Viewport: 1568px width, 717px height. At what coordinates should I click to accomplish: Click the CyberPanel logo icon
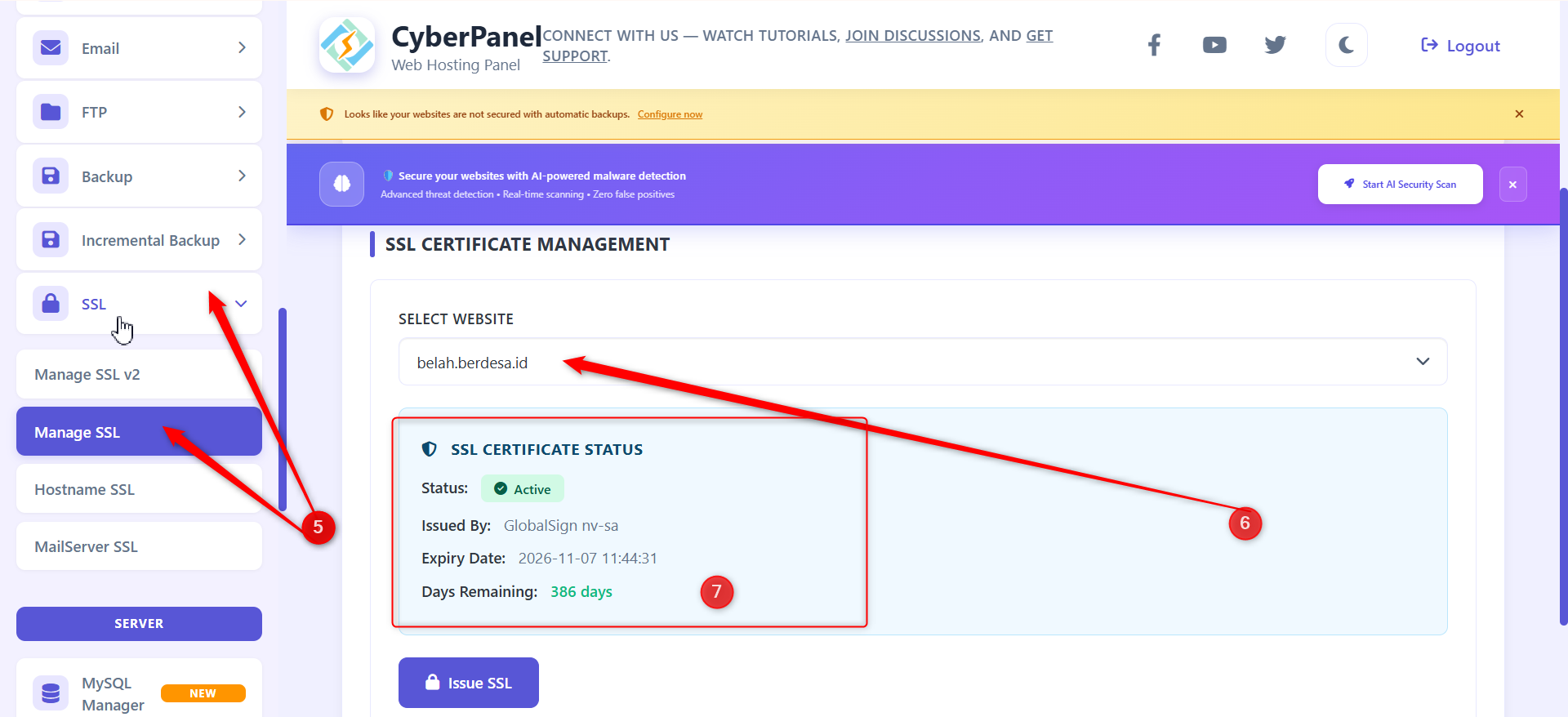point(347,45)
